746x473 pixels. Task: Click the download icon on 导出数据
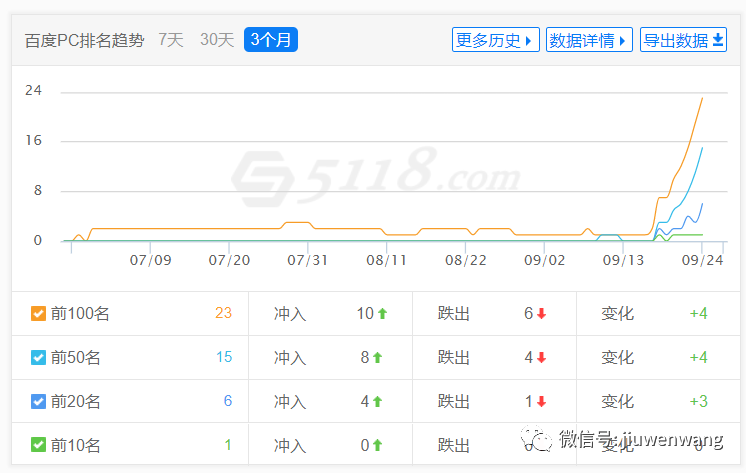pyautogui.click(x=718, y=40)
